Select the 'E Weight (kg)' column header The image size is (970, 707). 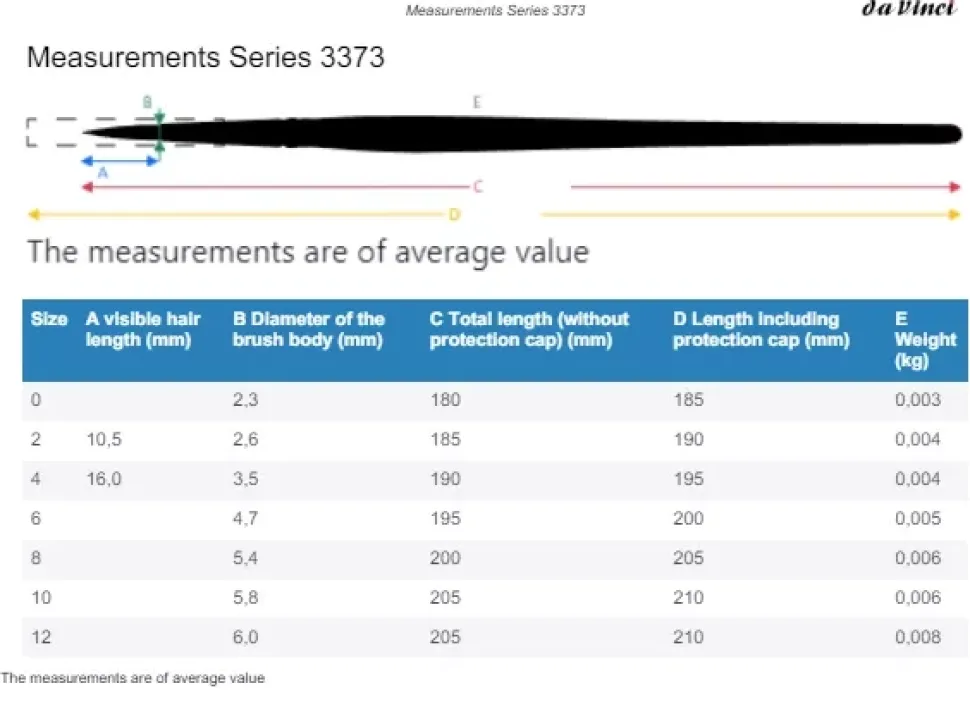(x=925, y=339)
